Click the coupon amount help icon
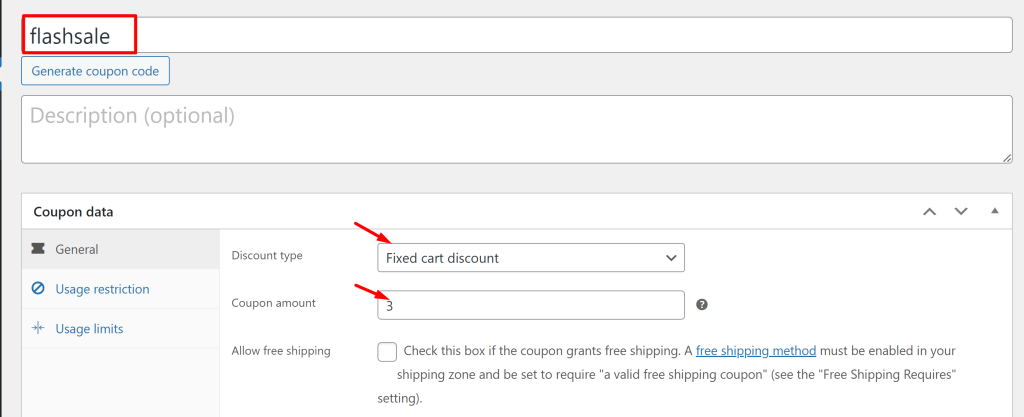The width and height of the screenshot is (1024, 417). (702, 304)
